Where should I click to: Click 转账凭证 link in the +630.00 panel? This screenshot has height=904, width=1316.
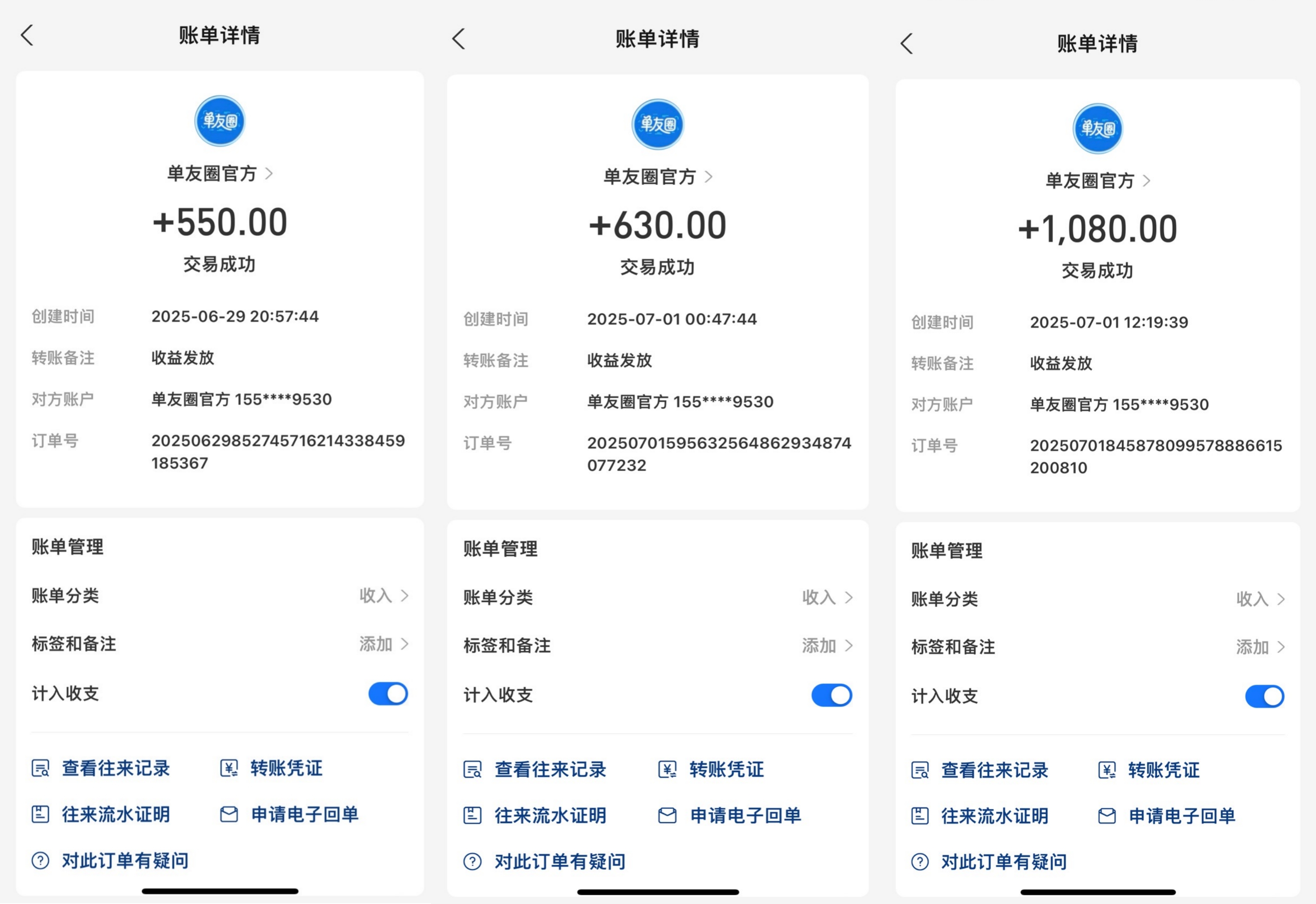(727, 770)
